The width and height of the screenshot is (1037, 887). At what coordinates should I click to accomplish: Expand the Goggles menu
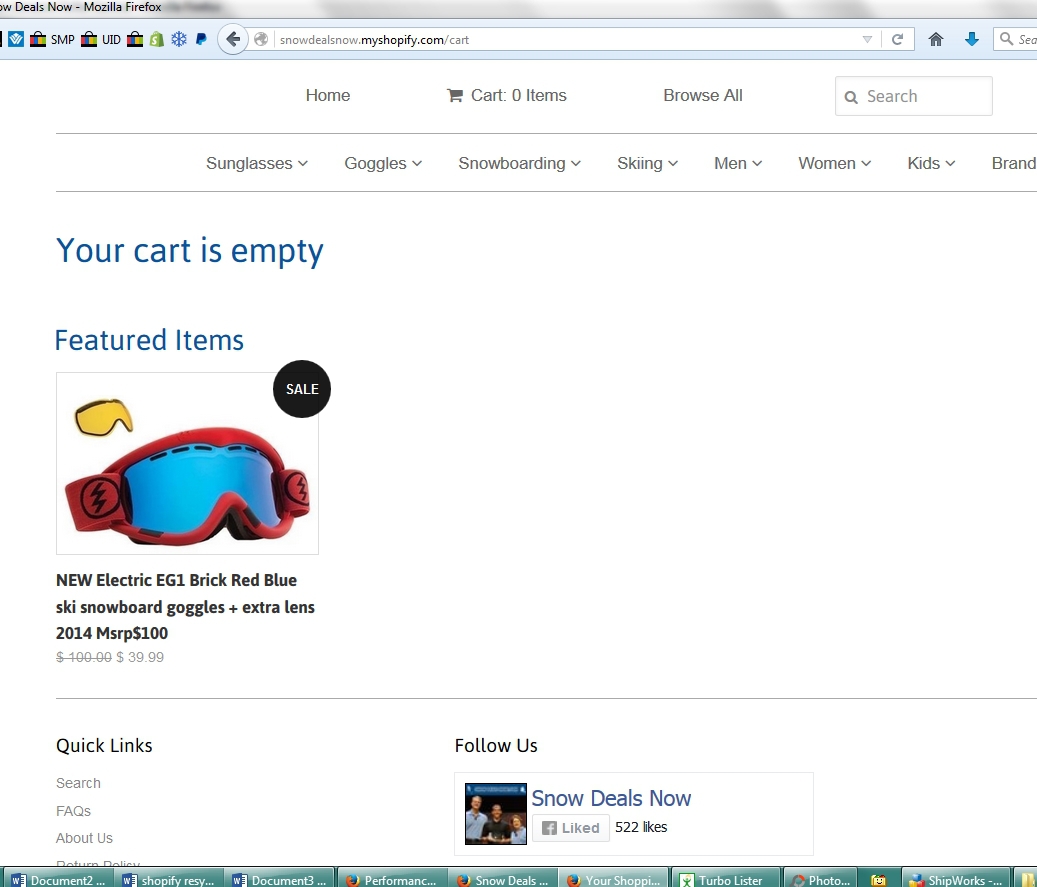tap(383, 163)
